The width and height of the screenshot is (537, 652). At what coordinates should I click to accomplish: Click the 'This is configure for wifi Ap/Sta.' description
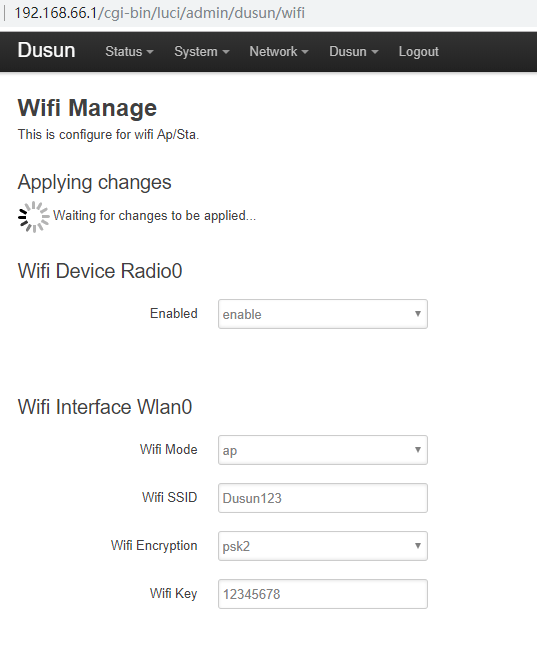(x=108, y=135)
